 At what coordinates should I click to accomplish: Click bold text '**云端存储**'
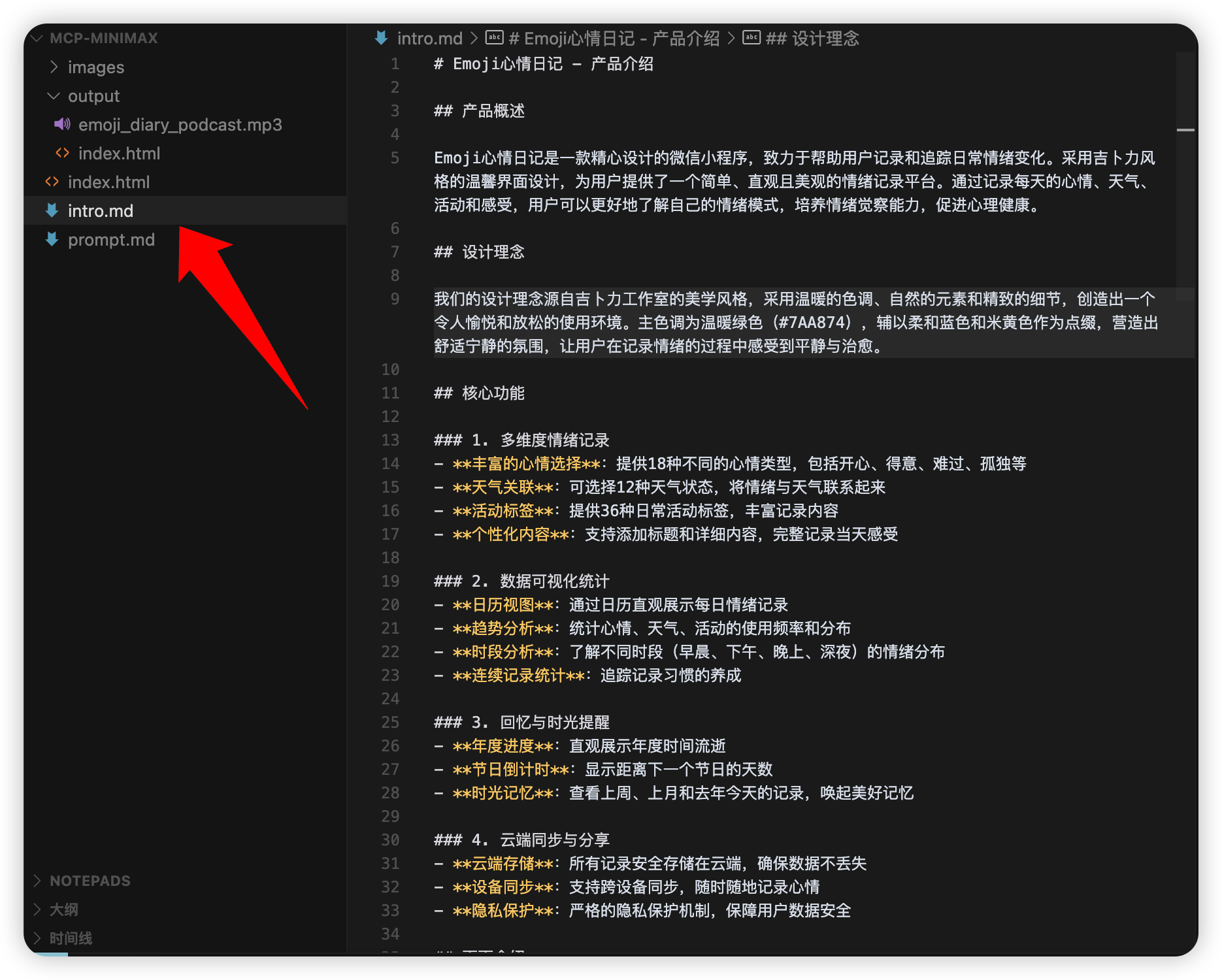click(x=503, y=864)
